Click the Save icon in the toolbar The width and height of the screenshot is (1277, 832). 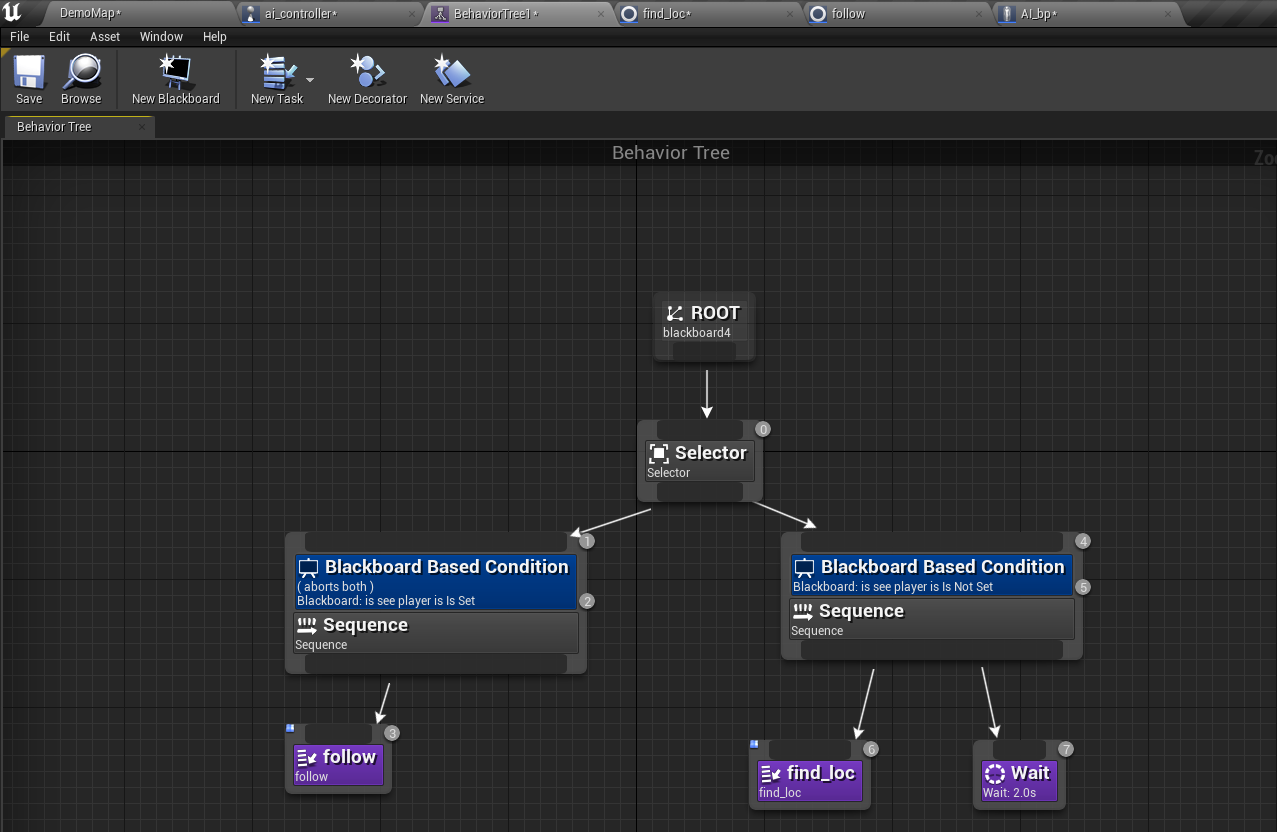(28, 75)
